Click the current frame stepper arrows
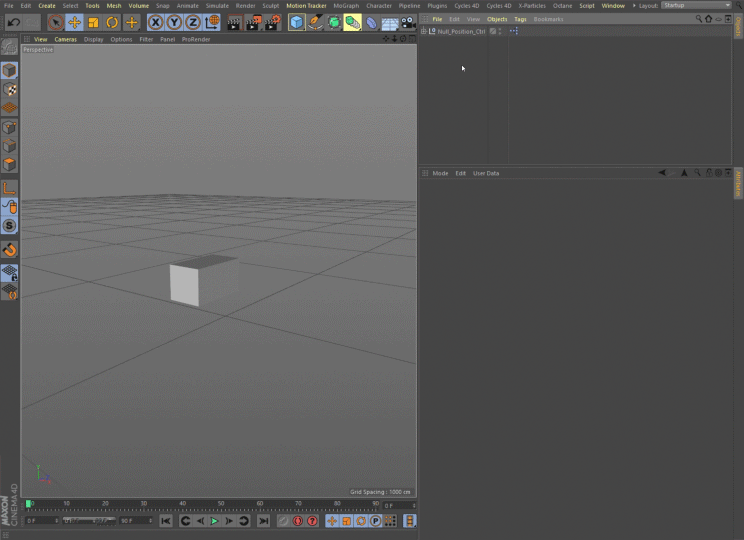The image size is (744, 540). (x=414, y=506)
